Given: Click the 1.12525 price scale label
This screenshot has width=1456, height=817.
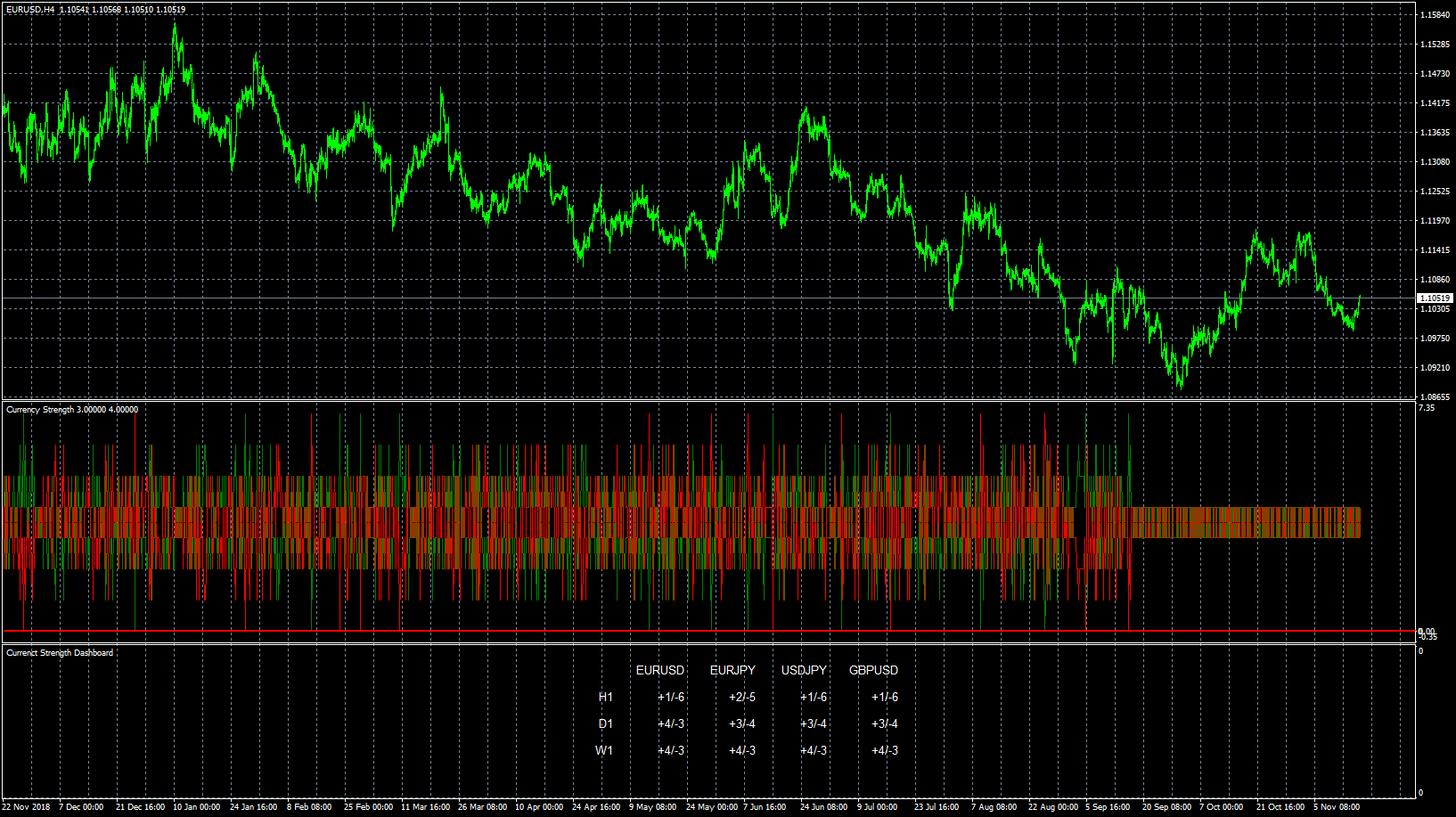Looking at the screenshot, I should (x=1435, y=192).
